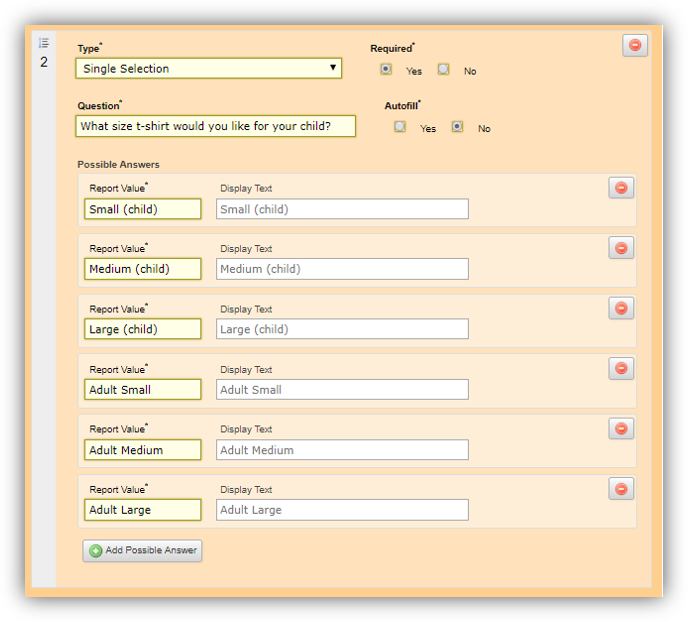The width and height of the screenshot is (688, 622).
Task: Click the reorder handle icon above number 2
Action: click(x=44, y=43)
